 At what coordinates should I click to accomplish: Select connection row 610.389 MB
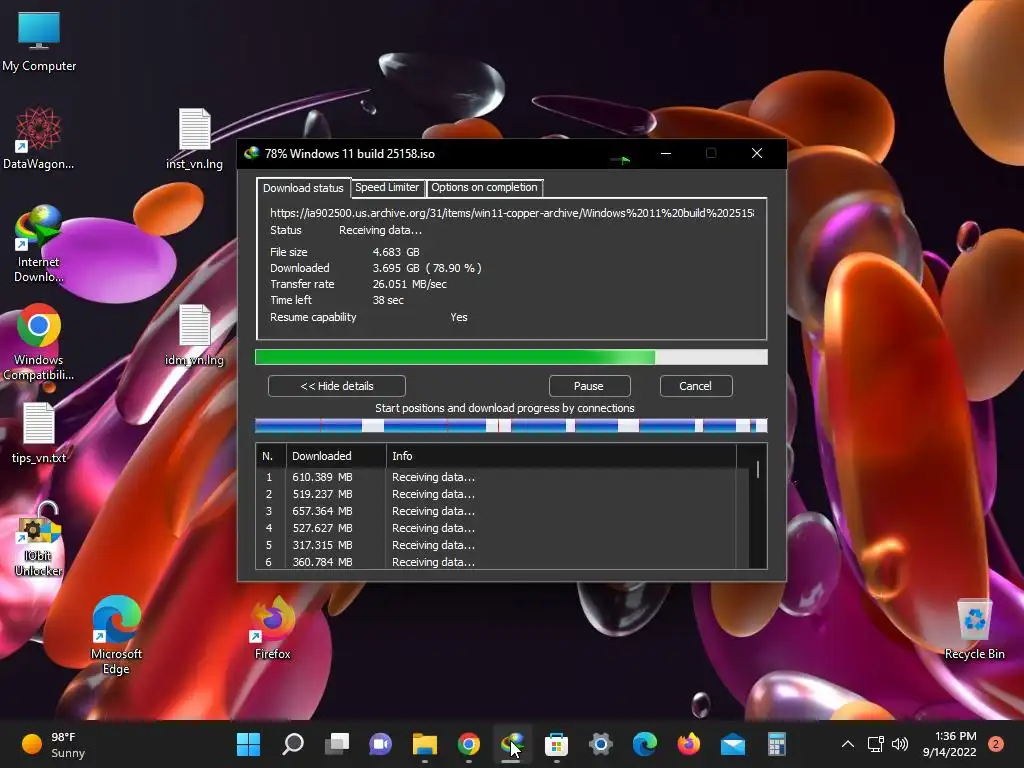(x=502, y=477)
